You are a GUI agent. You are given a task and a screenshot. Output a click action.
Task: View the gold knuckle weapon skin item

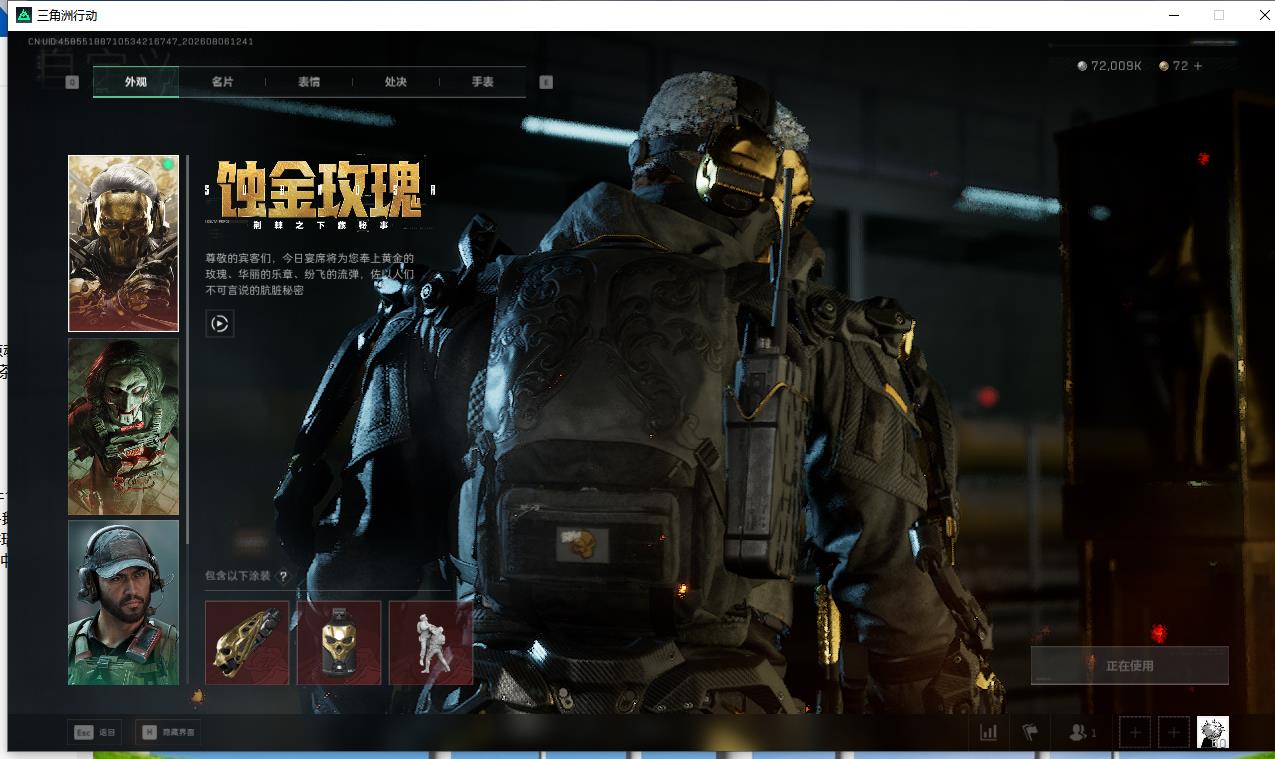tap(247, 642)
